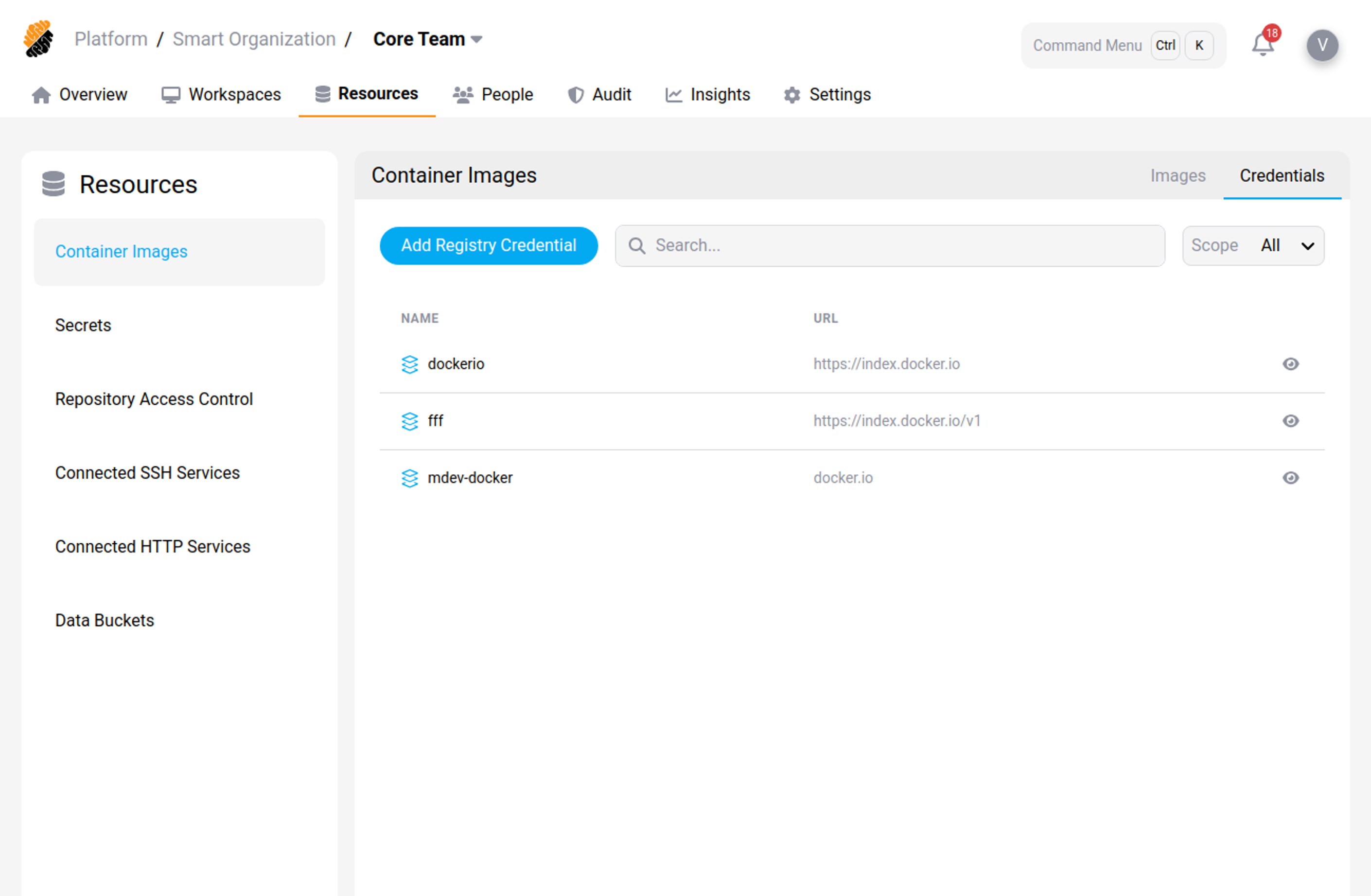The width and height of the screenshot is (1371, 896).
Task: Go to the Overview tab
Action: pos(80,94)
